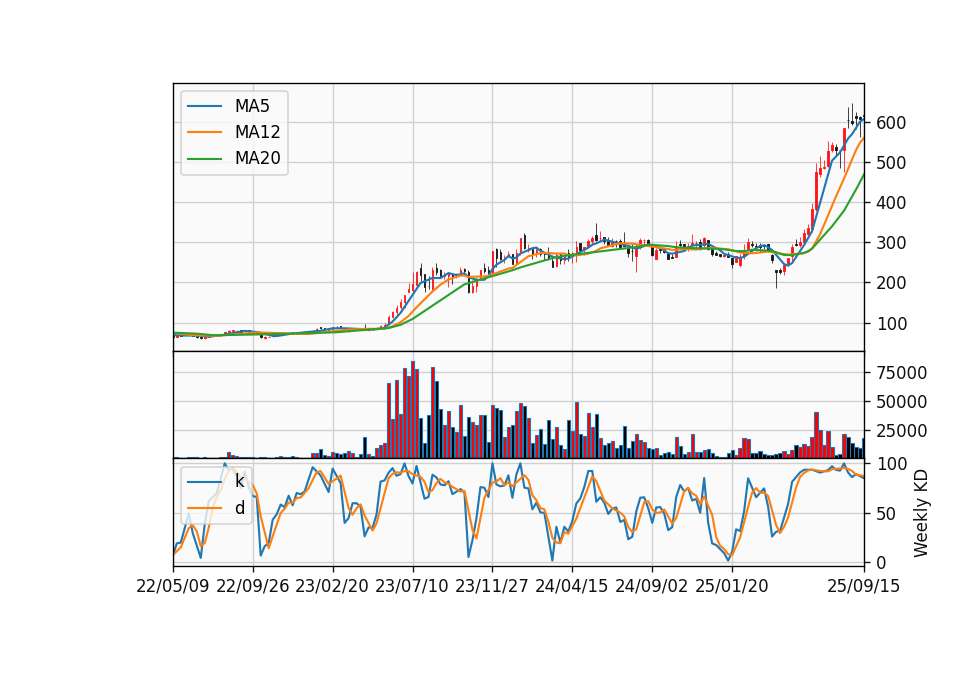960x690 pixels.
Task: Click the 25/09/15 date axis label
Action: 864,586
